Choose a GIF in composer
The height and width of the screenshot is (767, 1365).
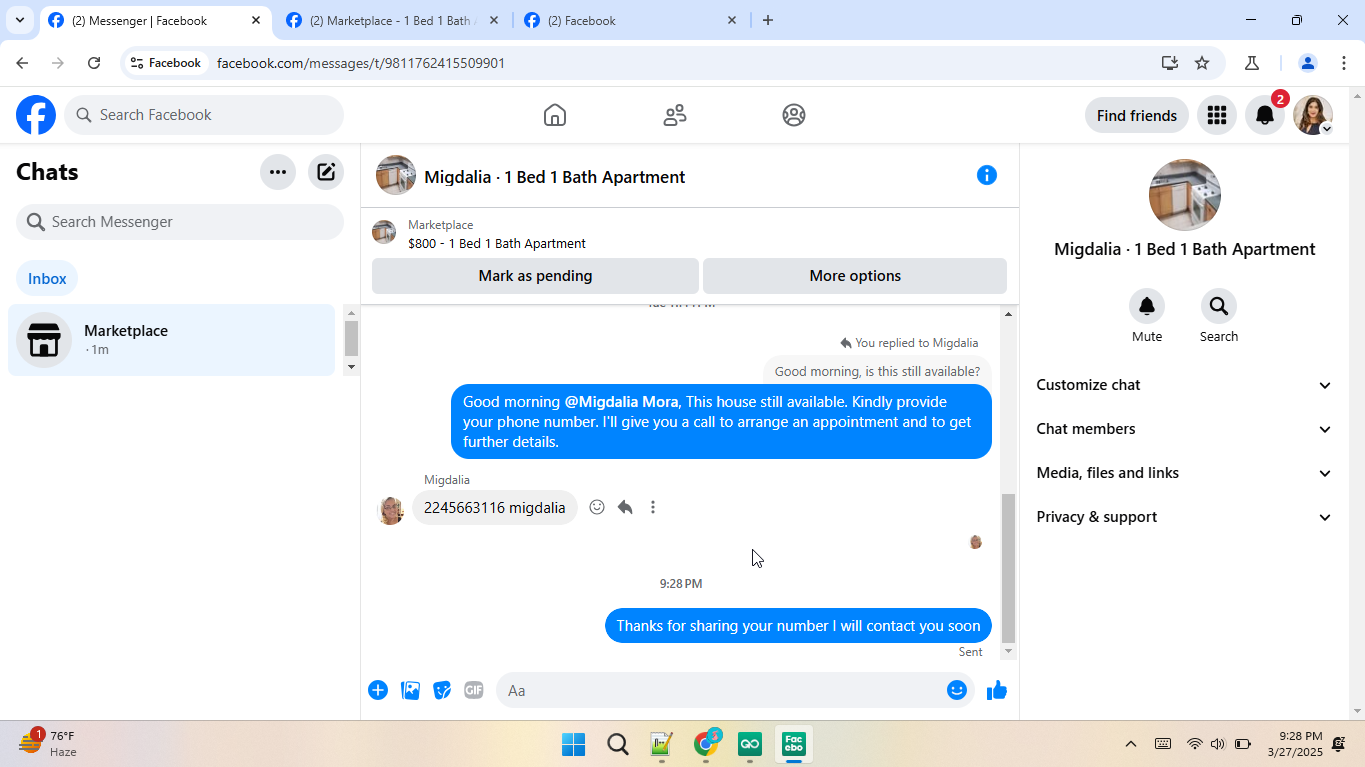pos(474,690)
